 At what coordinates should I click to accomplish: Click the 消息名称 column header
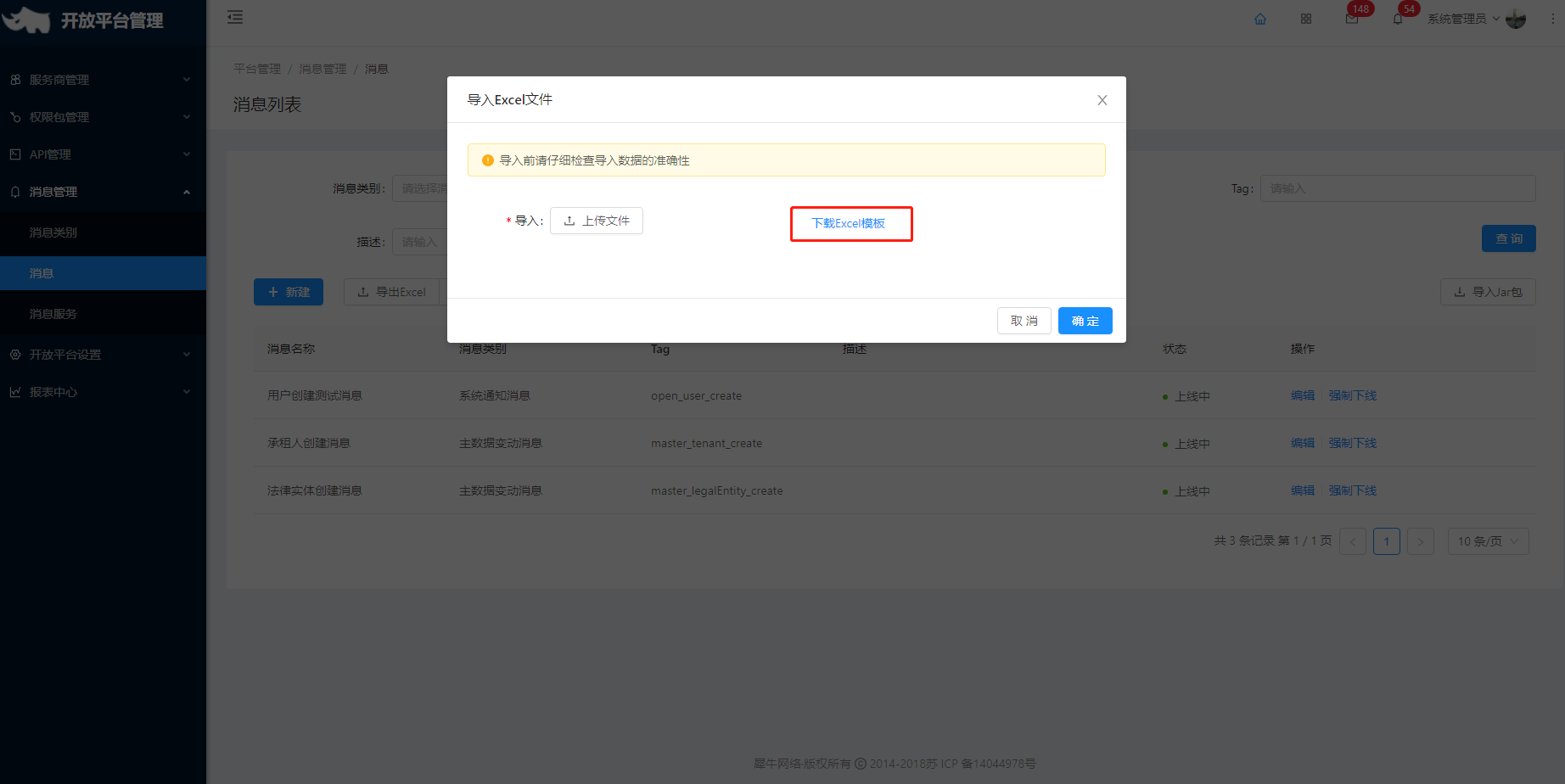tap(291, 349)
